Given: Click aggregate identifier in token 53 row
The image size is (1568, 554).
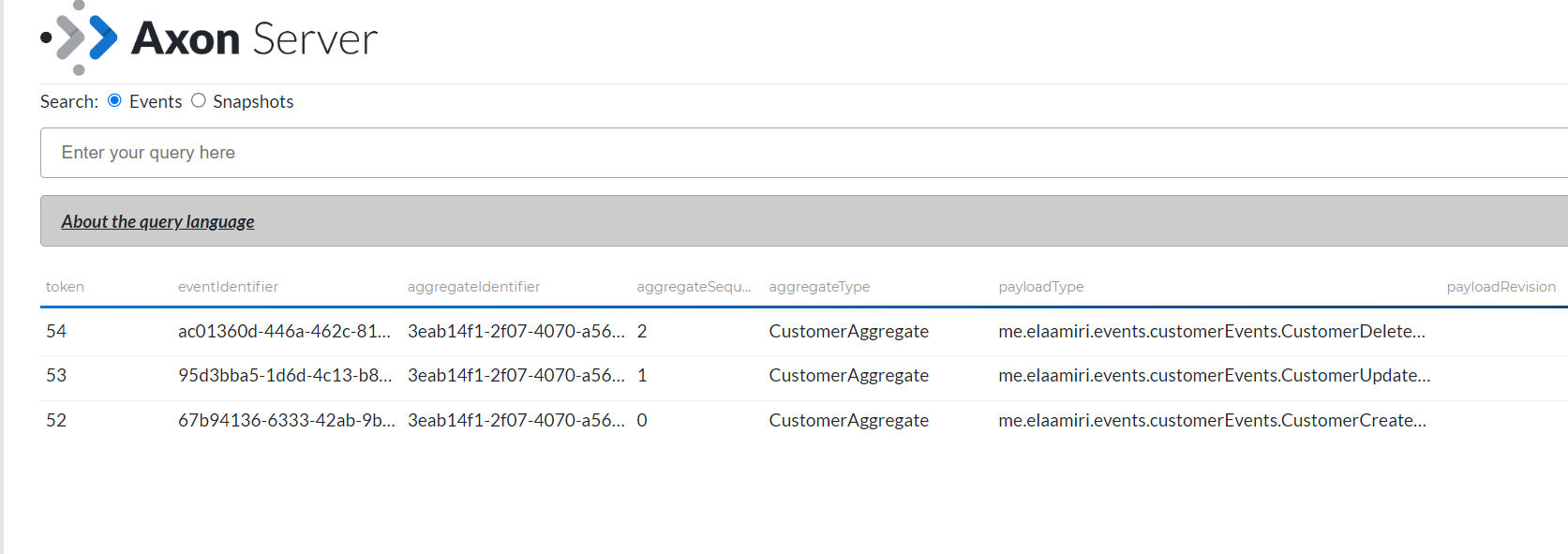Looking at the screenshot, I should (516, 375).
